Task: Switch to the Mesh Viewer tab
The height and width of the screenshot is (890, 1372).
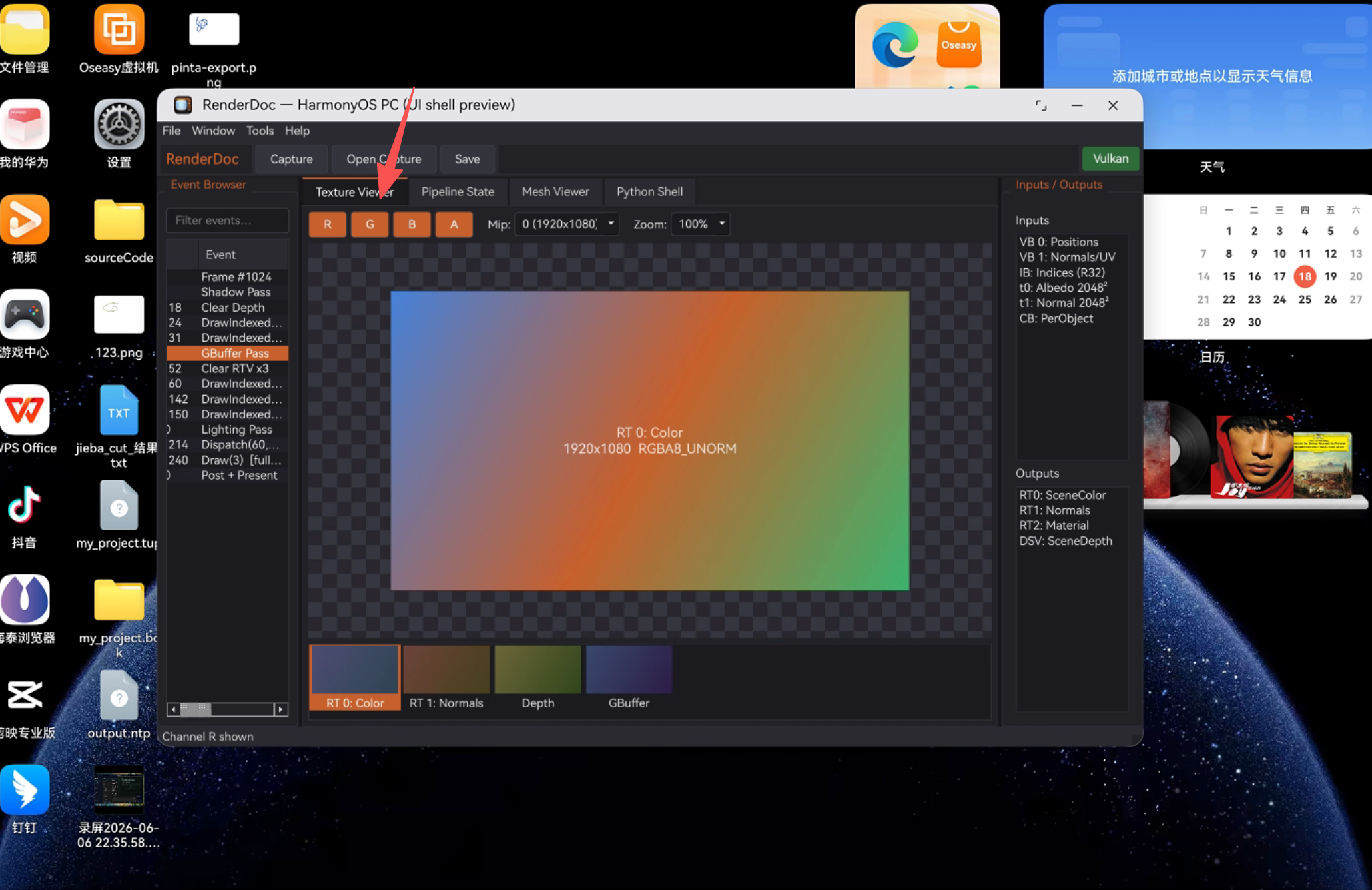Action: point(555,192)
